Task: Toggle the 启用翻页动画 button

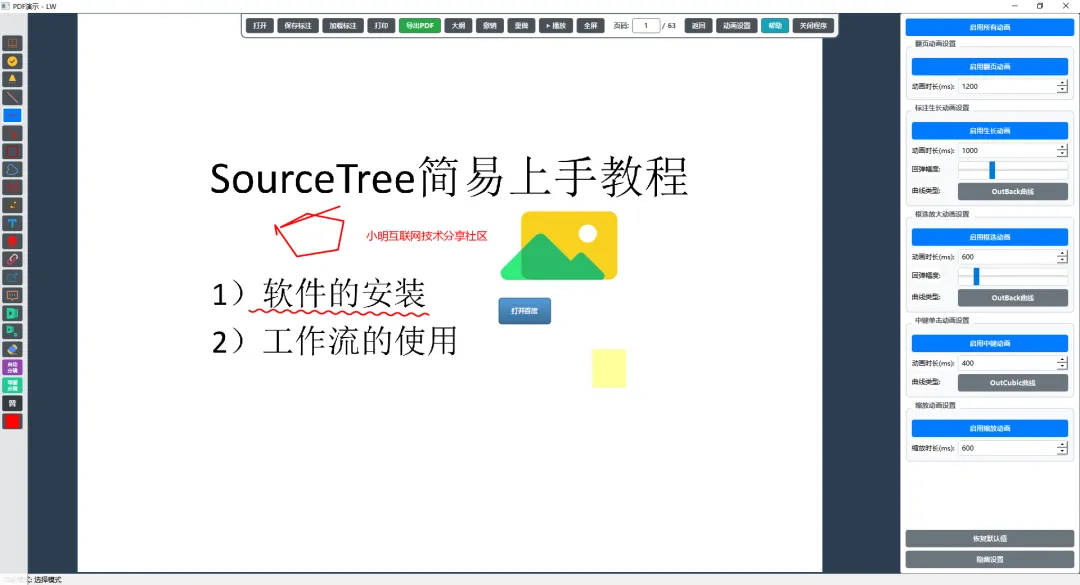Action: coord(990,67)
